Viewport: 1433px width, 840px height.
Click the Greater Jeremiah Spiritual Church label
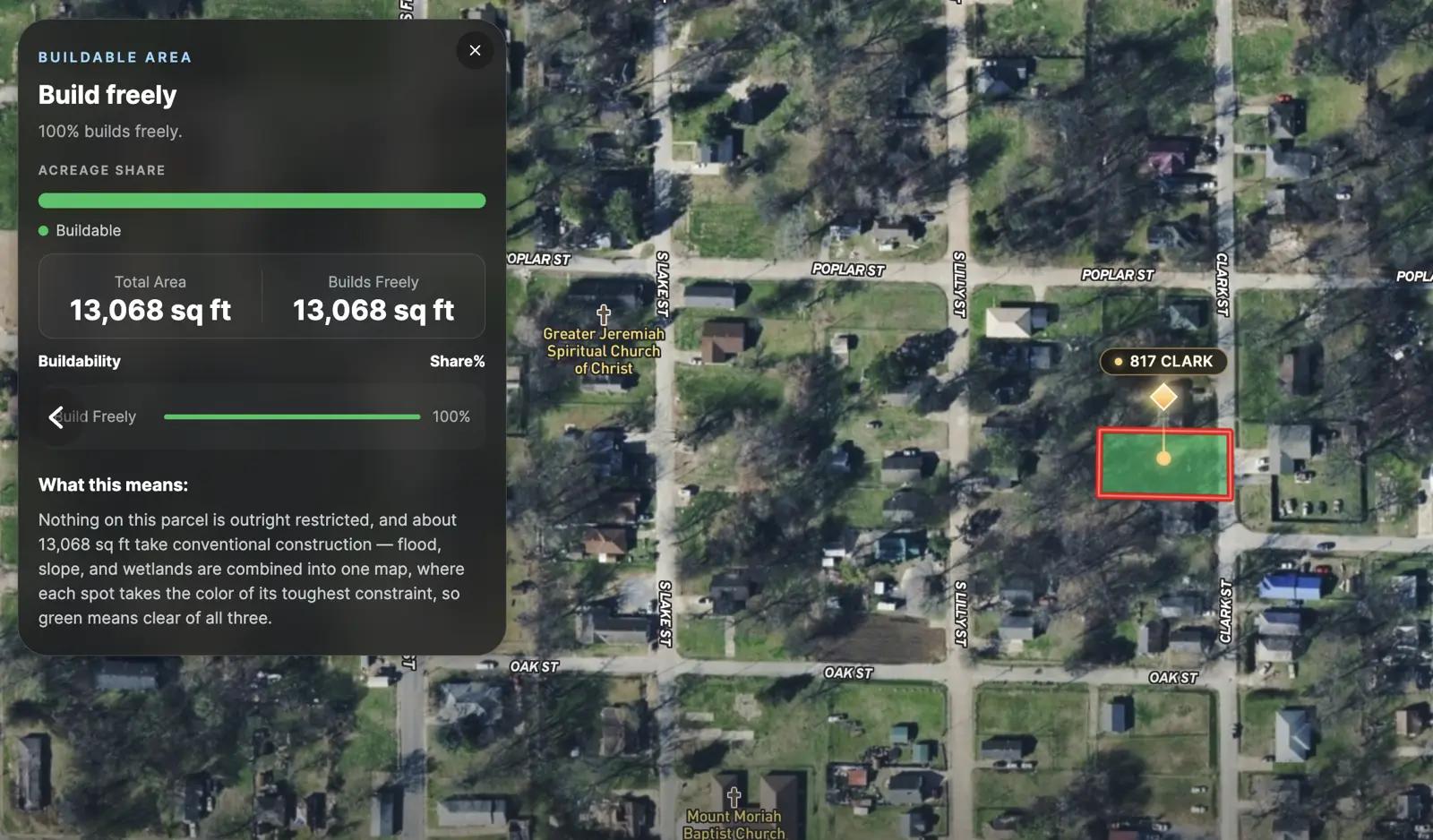coord(604,351)
